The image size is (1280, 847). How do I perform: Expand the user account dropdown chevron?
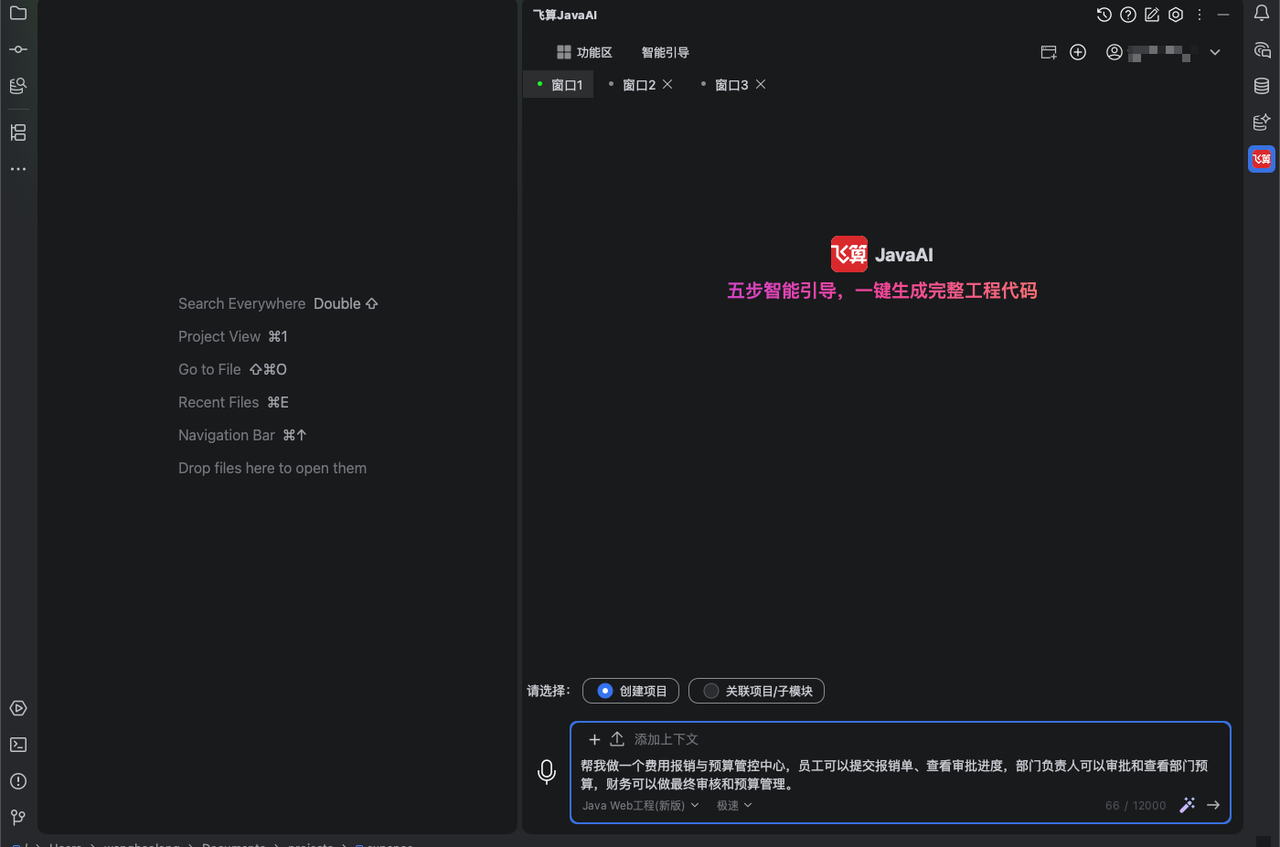(x=1215, y=52)
